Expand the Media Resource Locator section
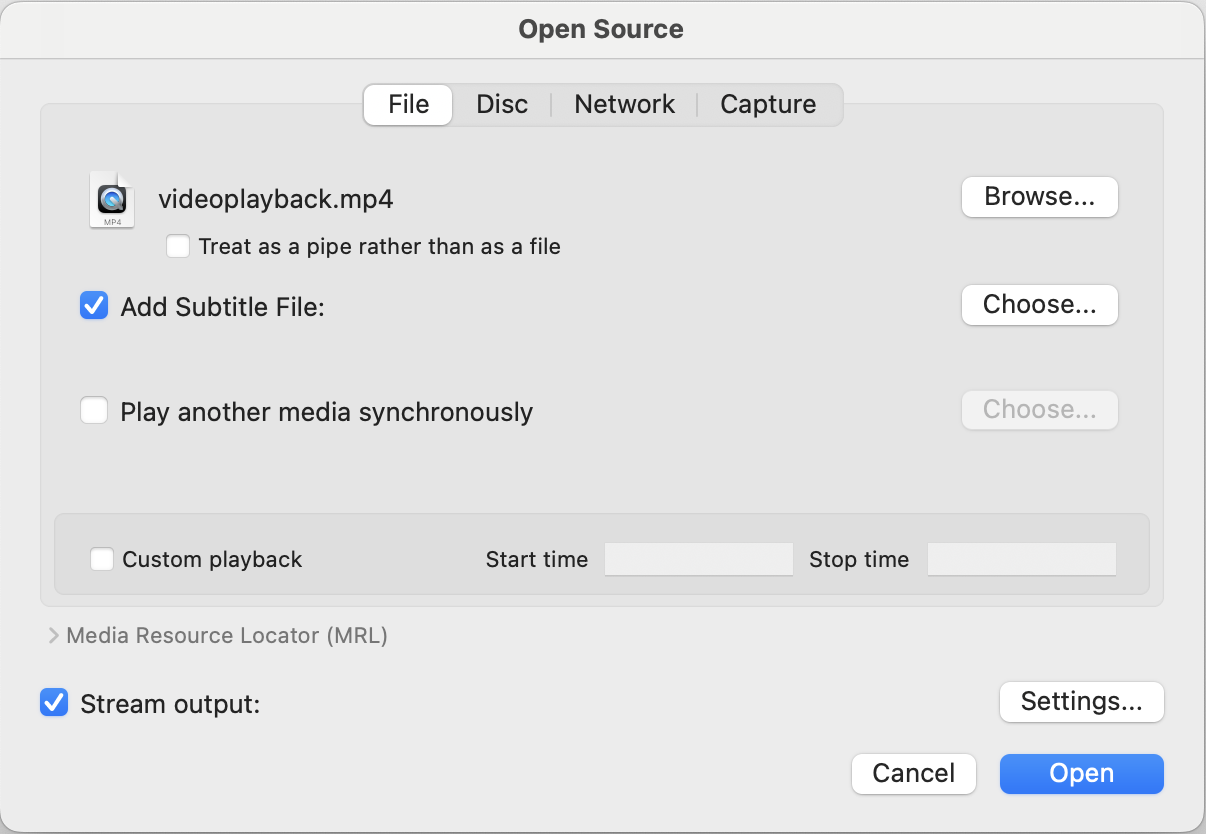1206x834 pixels. [51, 635]
